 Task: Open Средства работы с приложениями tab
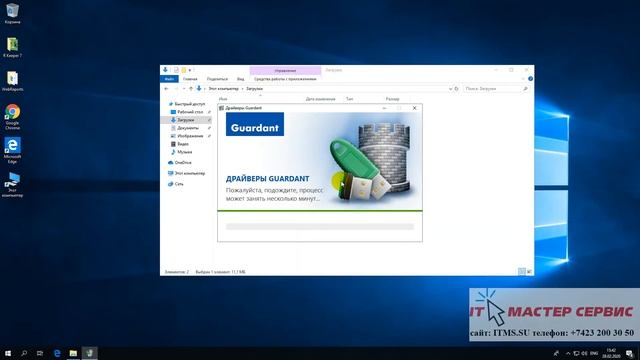pos(285,79)
